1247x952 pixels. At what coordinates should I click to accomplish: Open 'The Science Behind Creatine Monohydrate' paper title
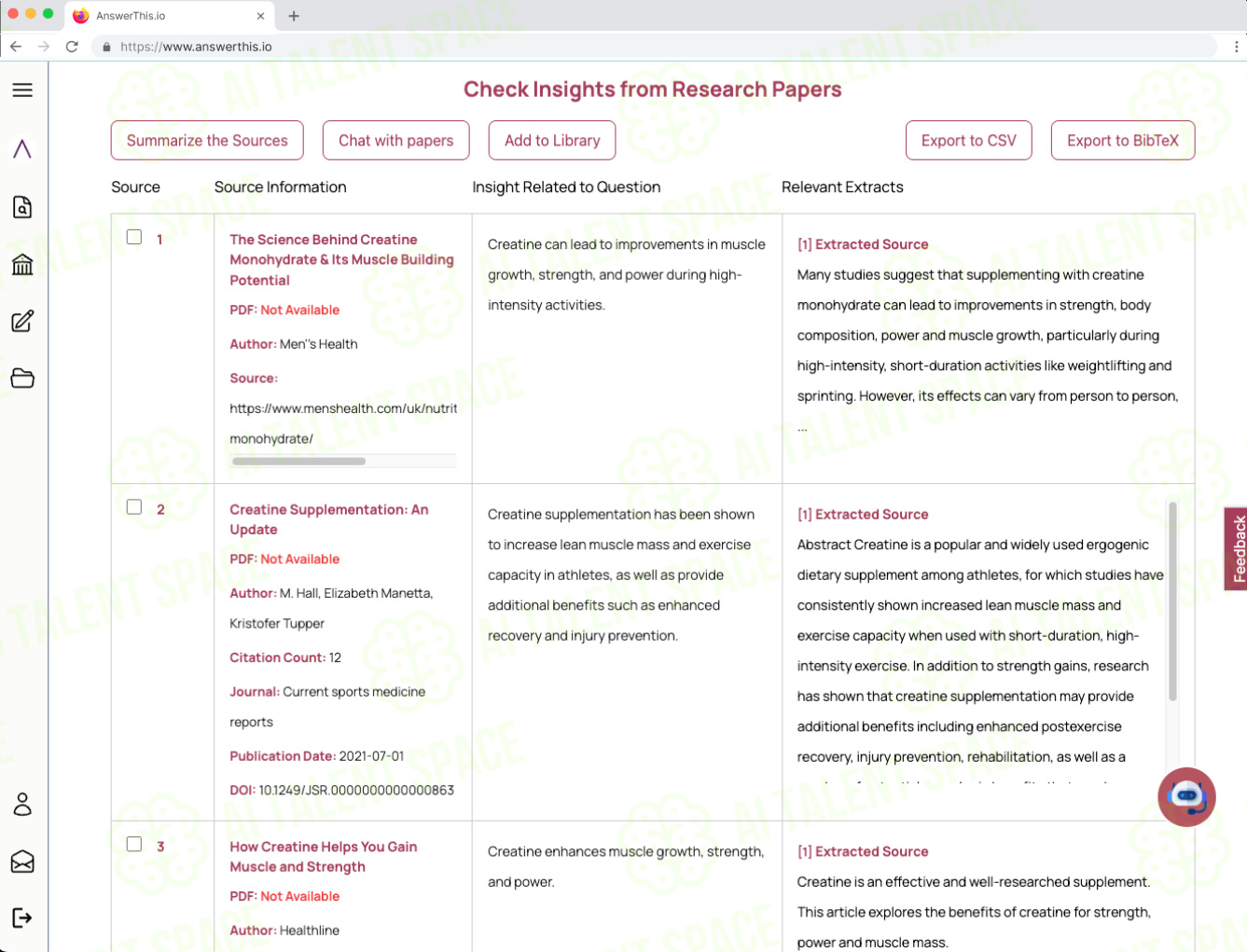click(x=341, y=259)
